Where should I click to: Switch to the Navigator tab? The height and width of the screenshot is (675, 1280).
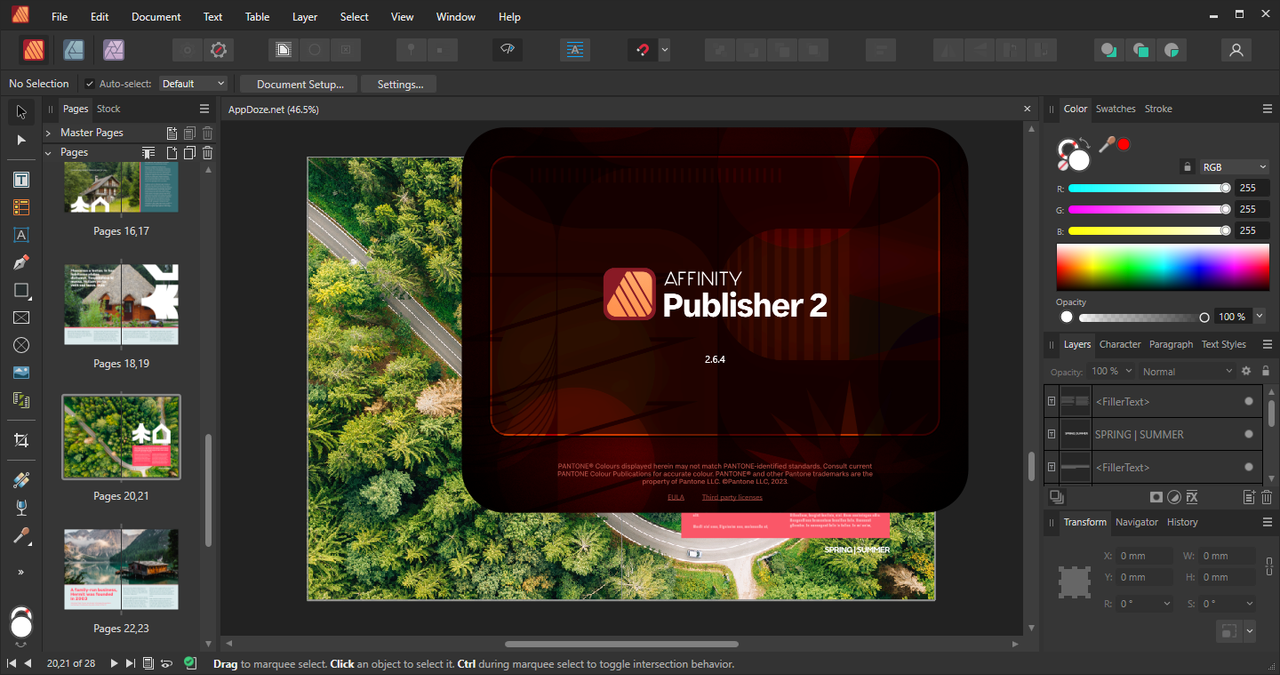coord(1137,522)
